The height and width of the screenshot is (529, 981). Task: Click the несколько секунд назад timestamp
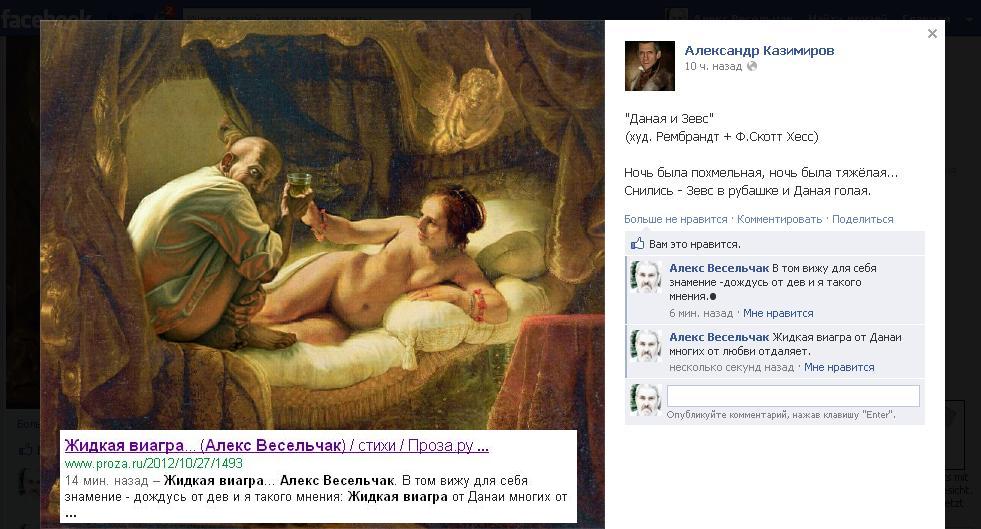[x=731, y=367]
